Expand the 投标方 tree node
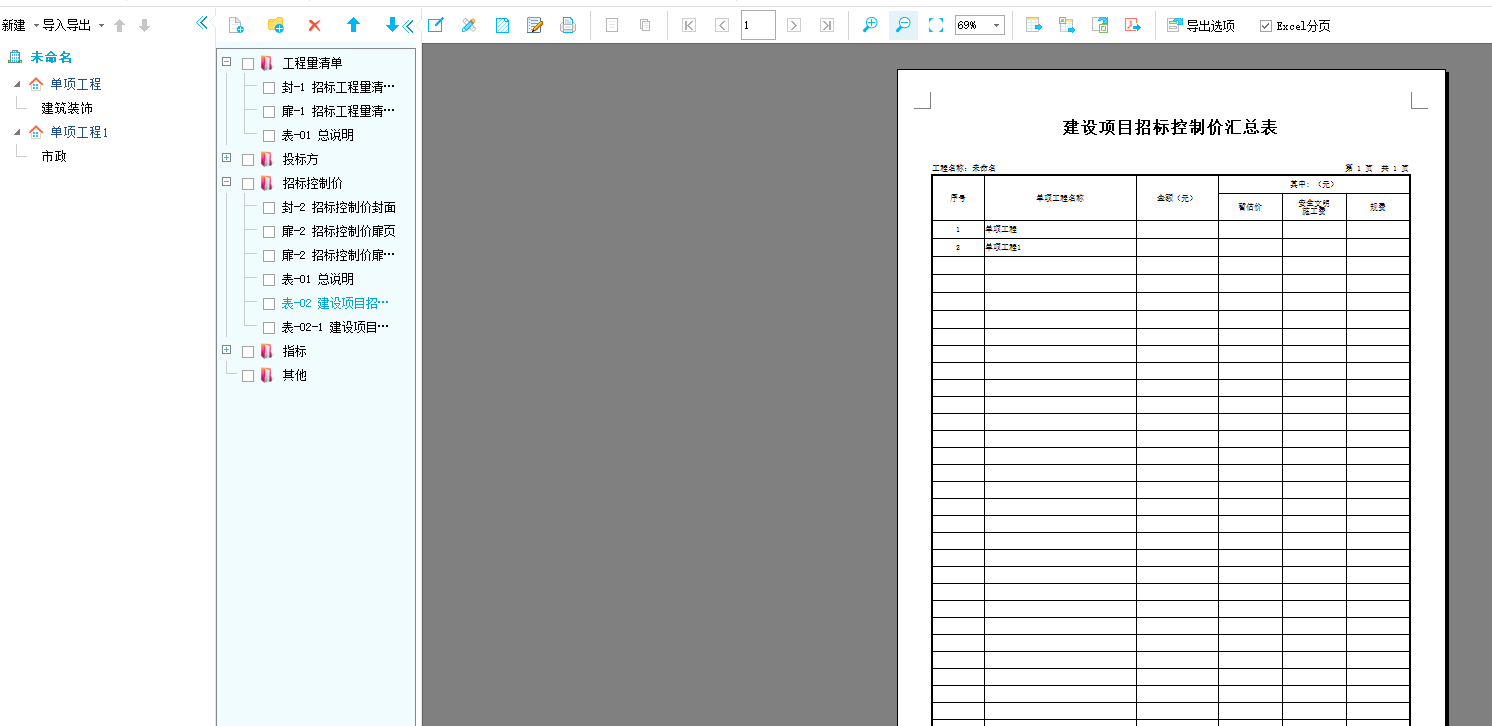The width and height of the screenshot is (1492, 726). coord(227,158)
